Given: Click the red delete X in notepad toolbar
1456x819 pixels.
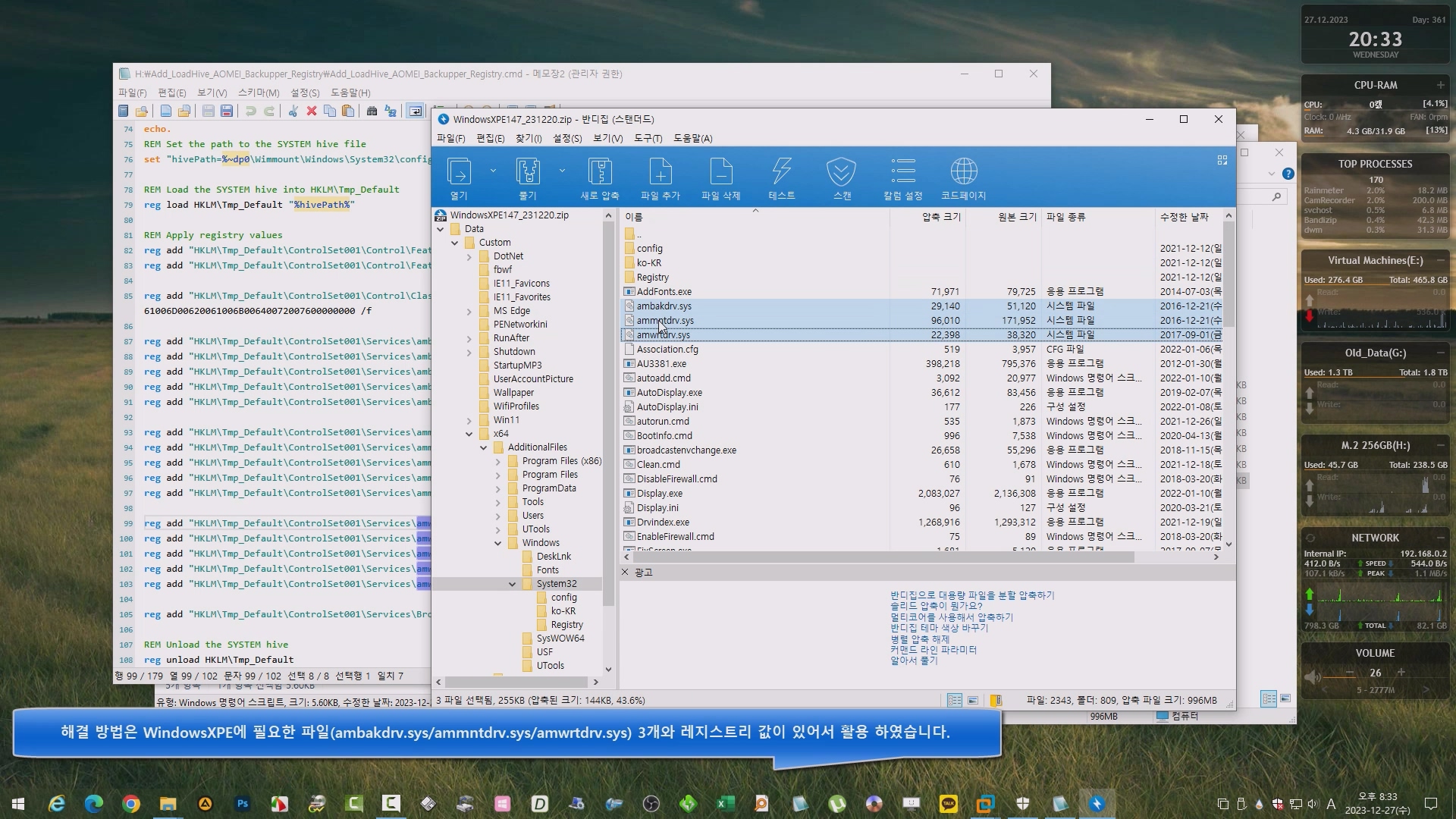Looking at the screenshot, I should 311,111.
